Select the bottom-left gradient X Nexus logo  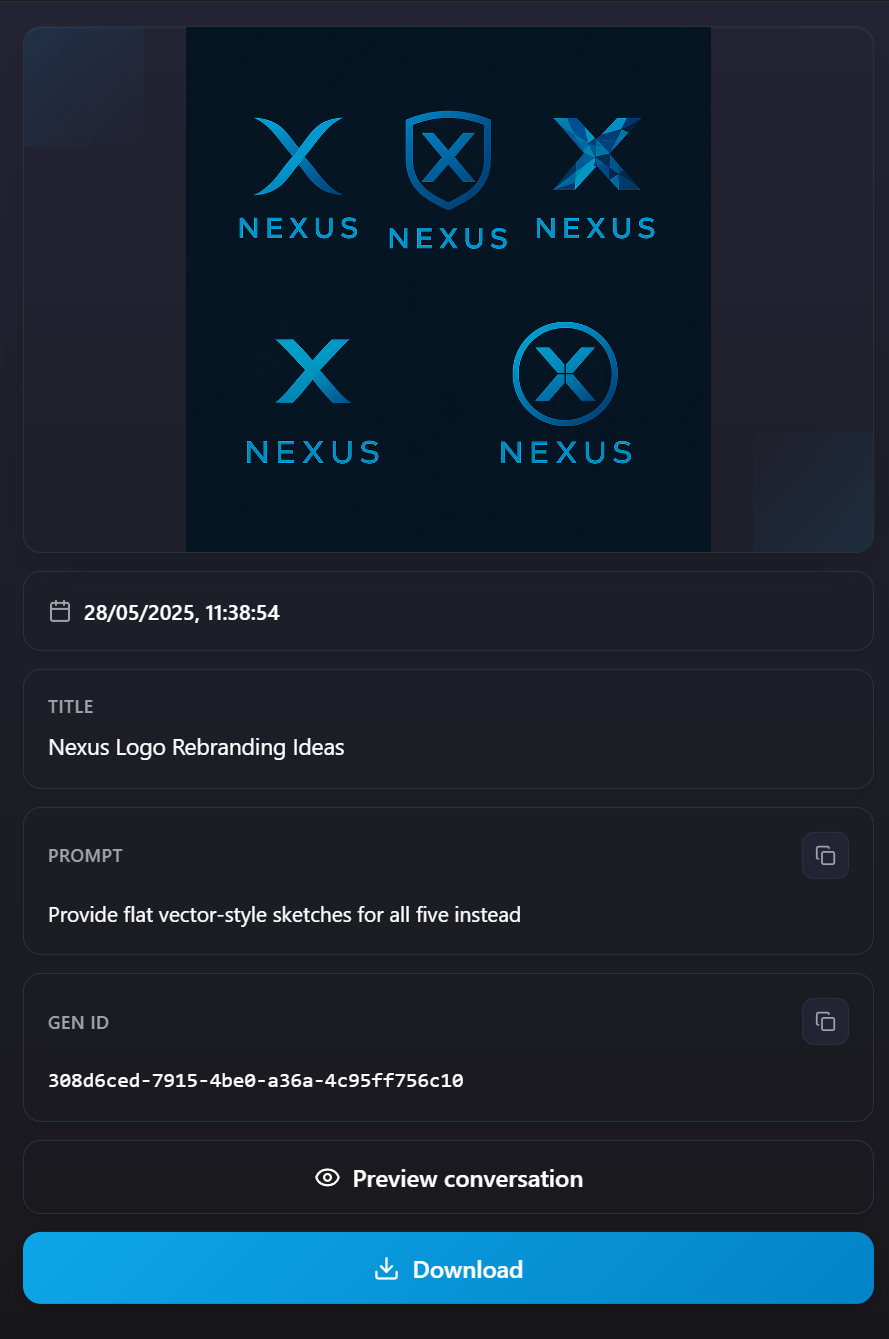312,370
